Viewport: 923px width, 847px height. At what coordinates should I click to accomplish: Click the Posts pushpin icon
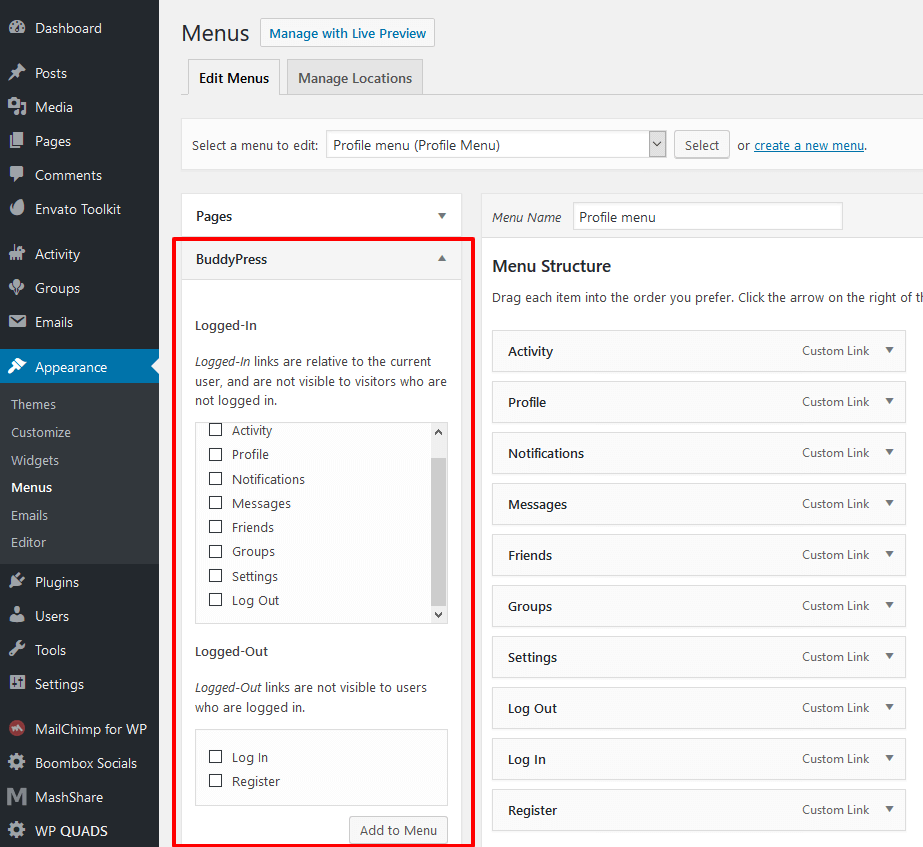point(17,72)
